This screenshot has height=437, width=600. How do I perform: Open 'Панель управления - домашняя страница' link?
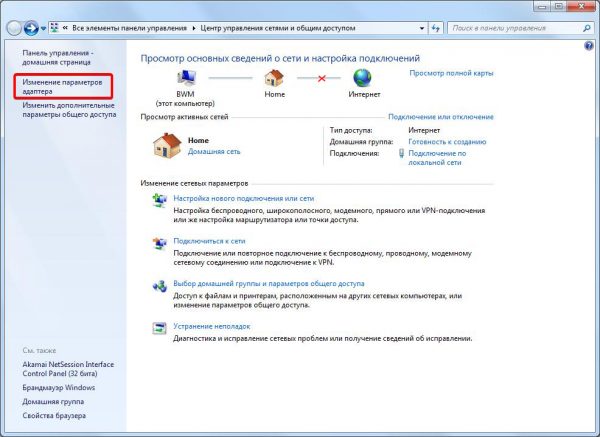[x=58, y=57]
